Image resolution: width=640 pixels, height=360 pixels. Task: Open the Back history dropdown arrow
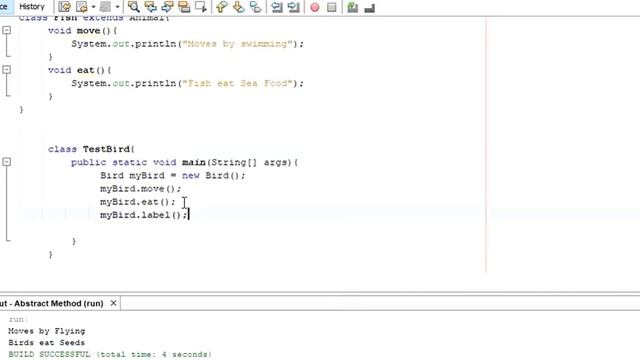(93, 7)
